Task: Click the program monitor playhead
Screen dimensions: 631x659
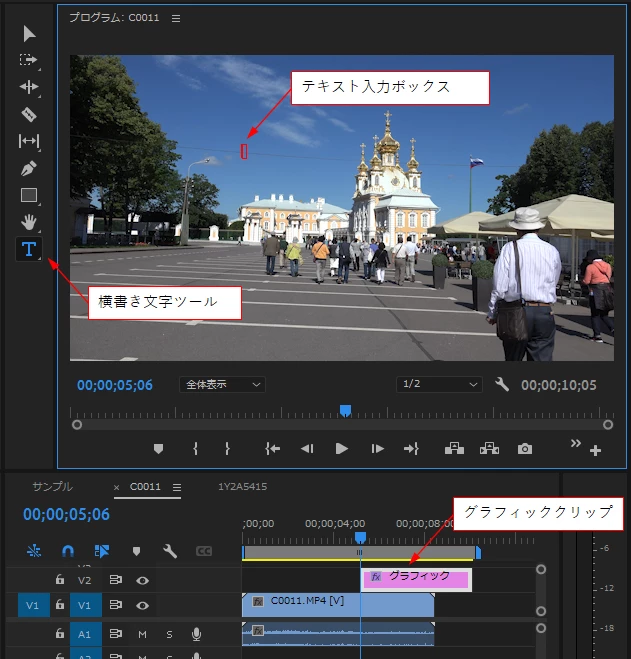Action: tap(345, 411)
